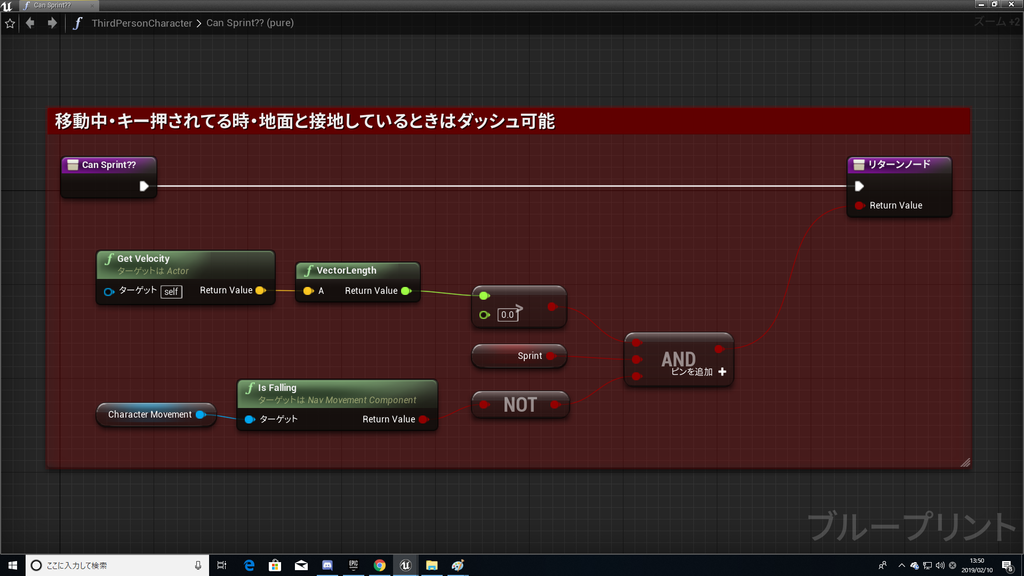Viewport: 1024px width, 576px height.
Task: Expand hidden icons with the system tray chevron
Action: click(901, 565)
